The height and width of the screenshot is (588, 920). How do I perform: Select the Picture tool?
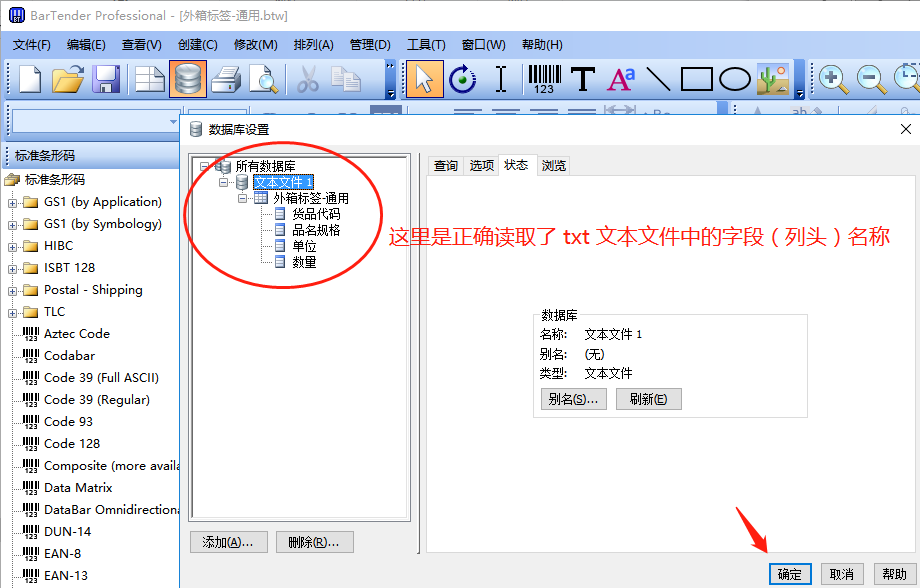pos(773,79)
